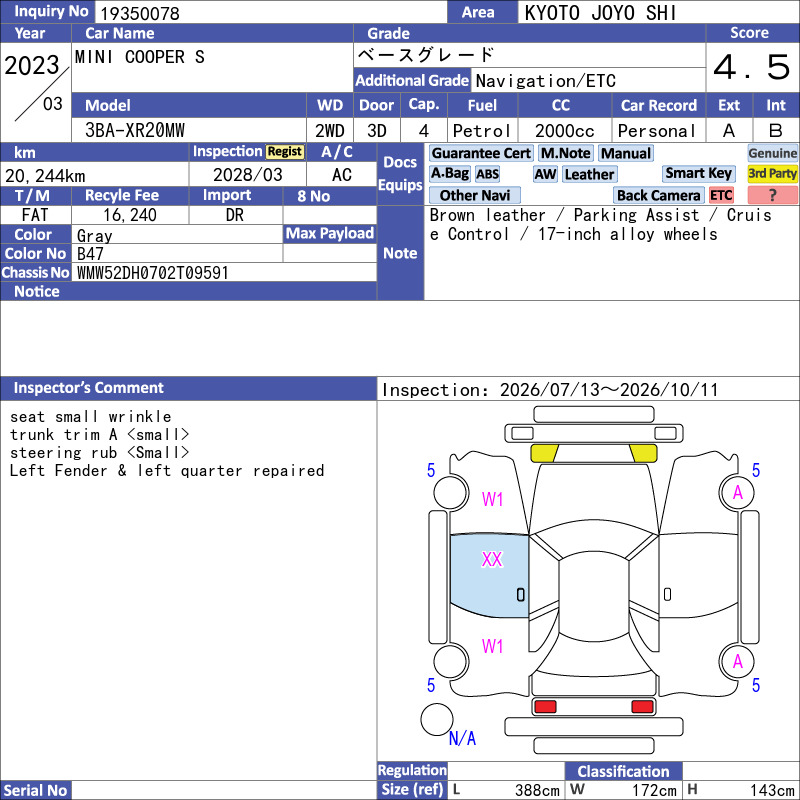Viewport: 800px width, 800px height.
Task: Click the front-left wheel circle
Action: [x=451, y=492]
